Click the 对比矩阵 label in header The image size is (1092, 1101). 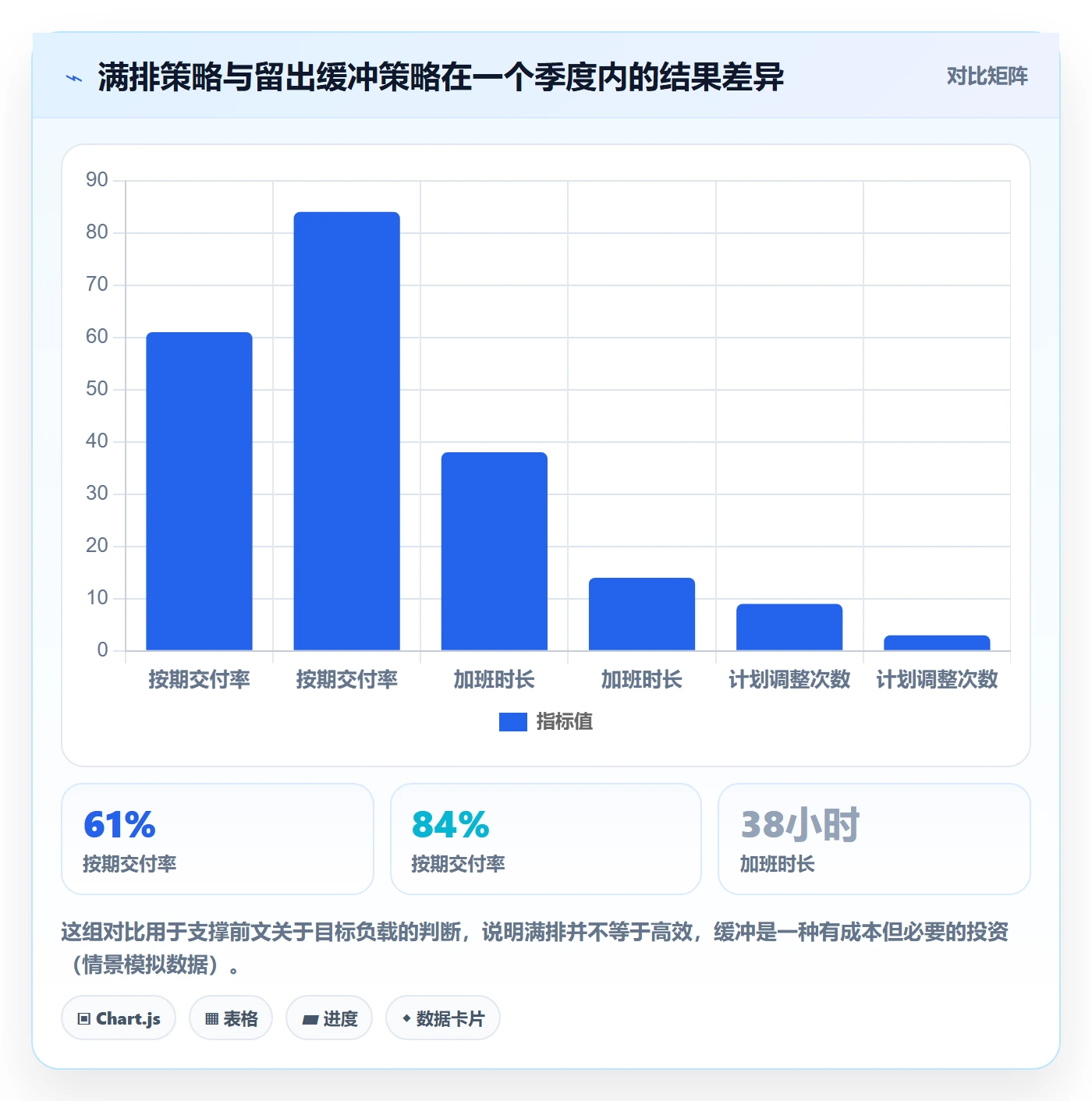987,76
